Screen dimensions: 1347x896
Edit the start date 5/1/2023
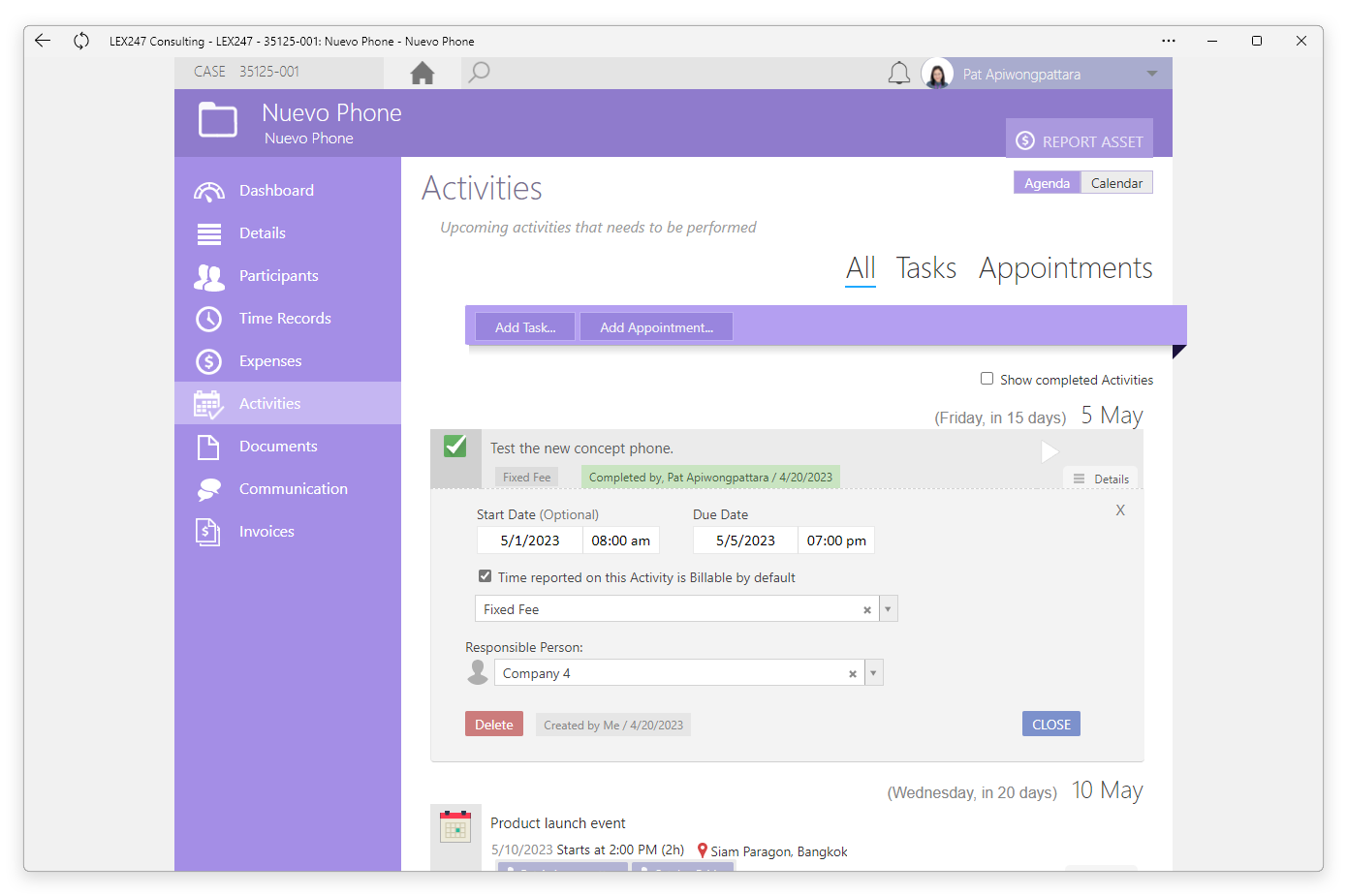(530, 541)
